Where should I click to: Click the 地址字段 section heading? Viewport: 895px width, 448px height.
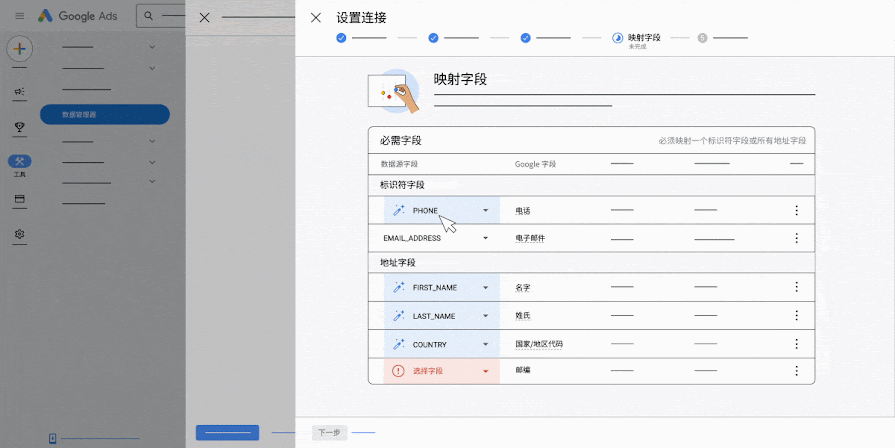398,263
